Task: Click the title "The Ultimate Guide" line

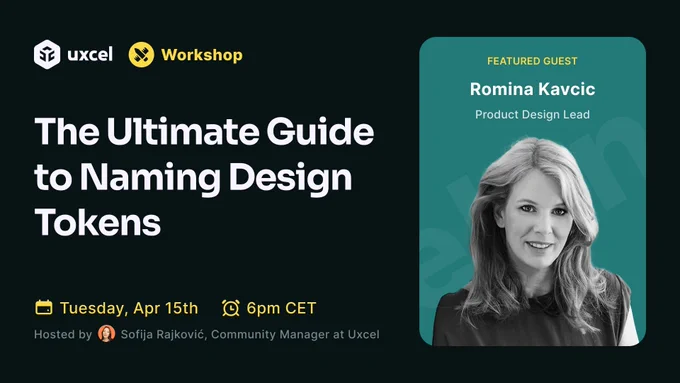Action: [x=204, y=131]
